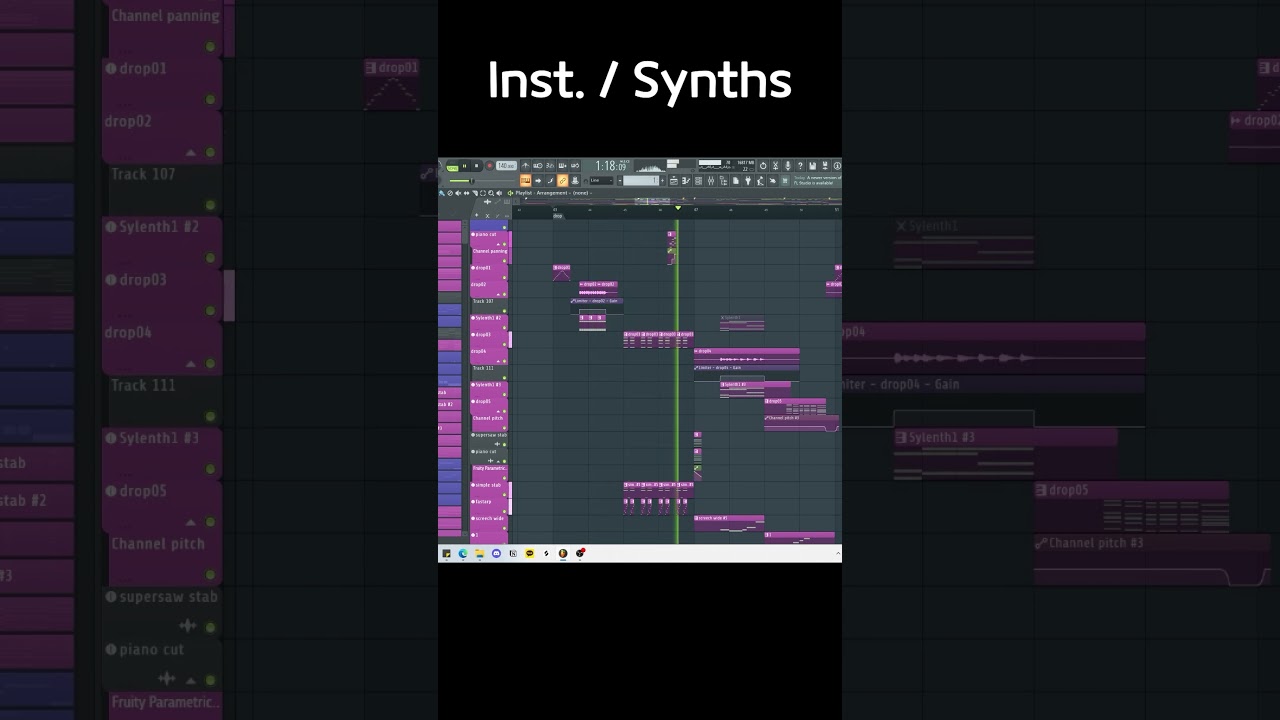Image resolution: width=1280 pixels, height=720 pixels.
Task: Open the piano roll view icon
Action: click(x=686, y=180)
